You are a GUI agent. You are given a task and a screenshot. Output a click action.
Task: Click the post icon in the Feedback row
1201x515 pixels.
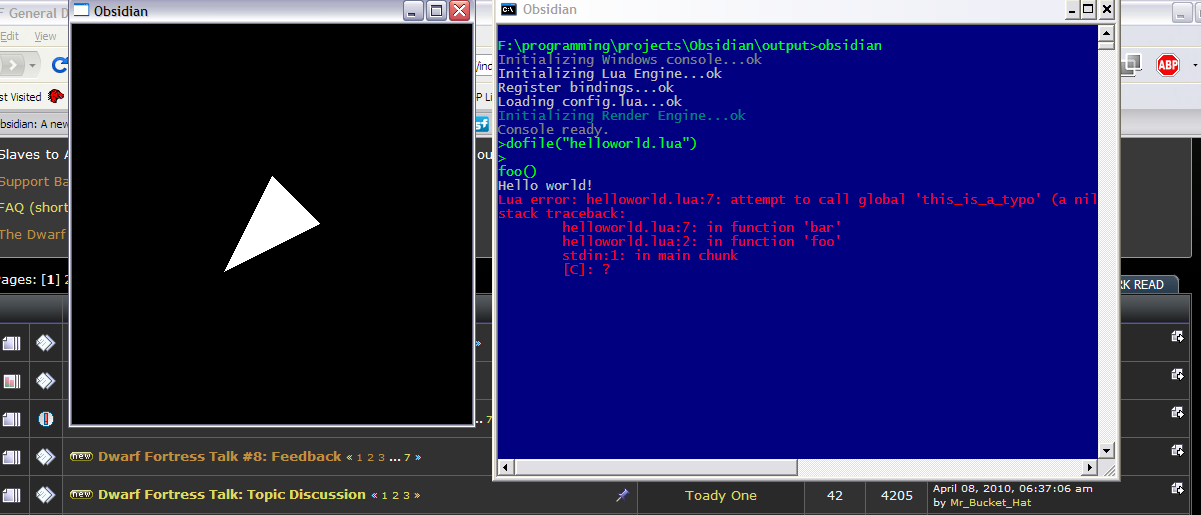tap(45, 457)
